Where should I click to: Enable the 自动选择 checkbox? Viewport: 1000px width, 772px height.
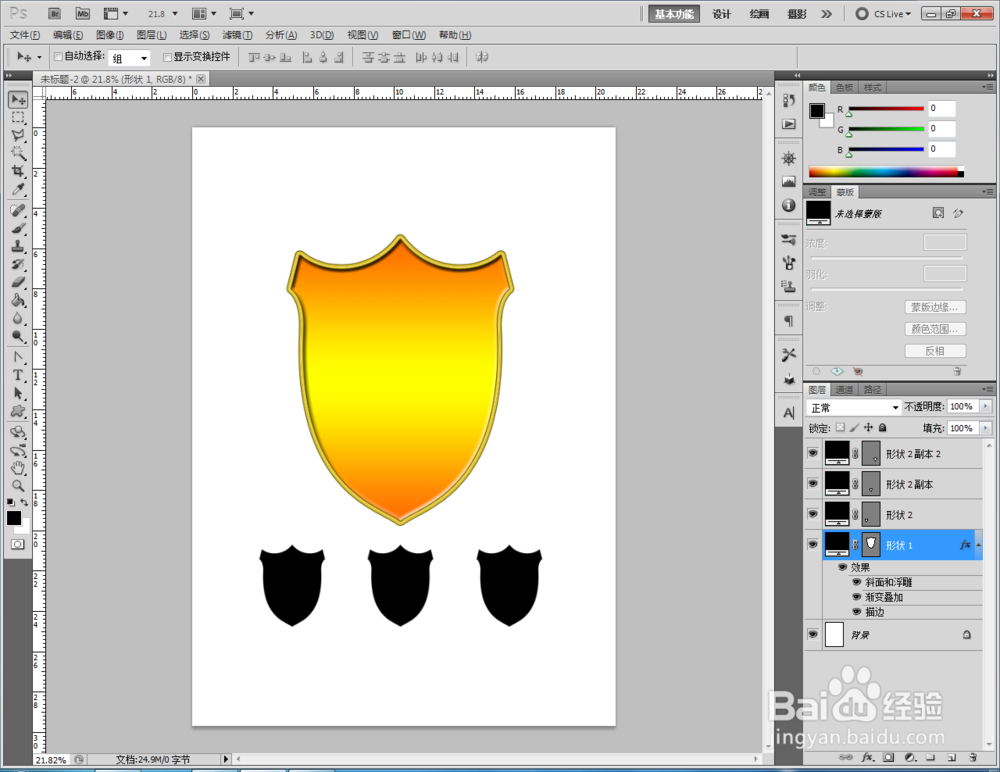tap(58, 57)
